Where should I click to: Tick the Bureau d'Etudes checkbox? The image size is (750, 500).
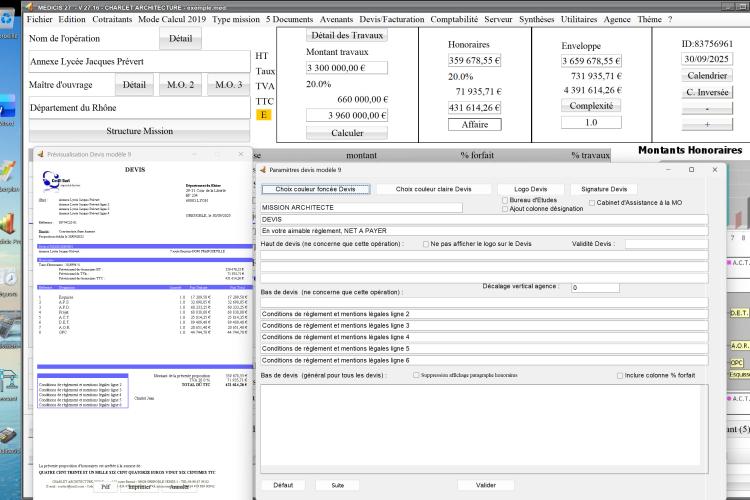pos(505,200)
